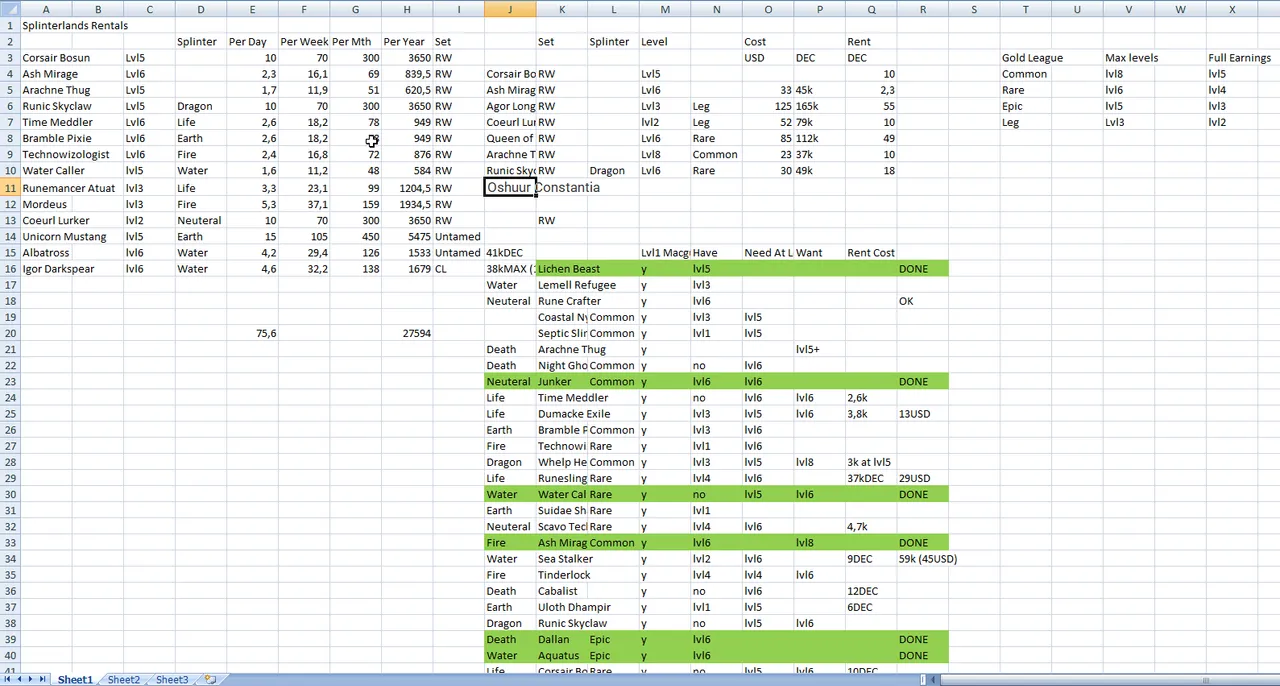1280x686 pixels.
Task: Click the Select All corner button
Action: click(x=9, y=9)
